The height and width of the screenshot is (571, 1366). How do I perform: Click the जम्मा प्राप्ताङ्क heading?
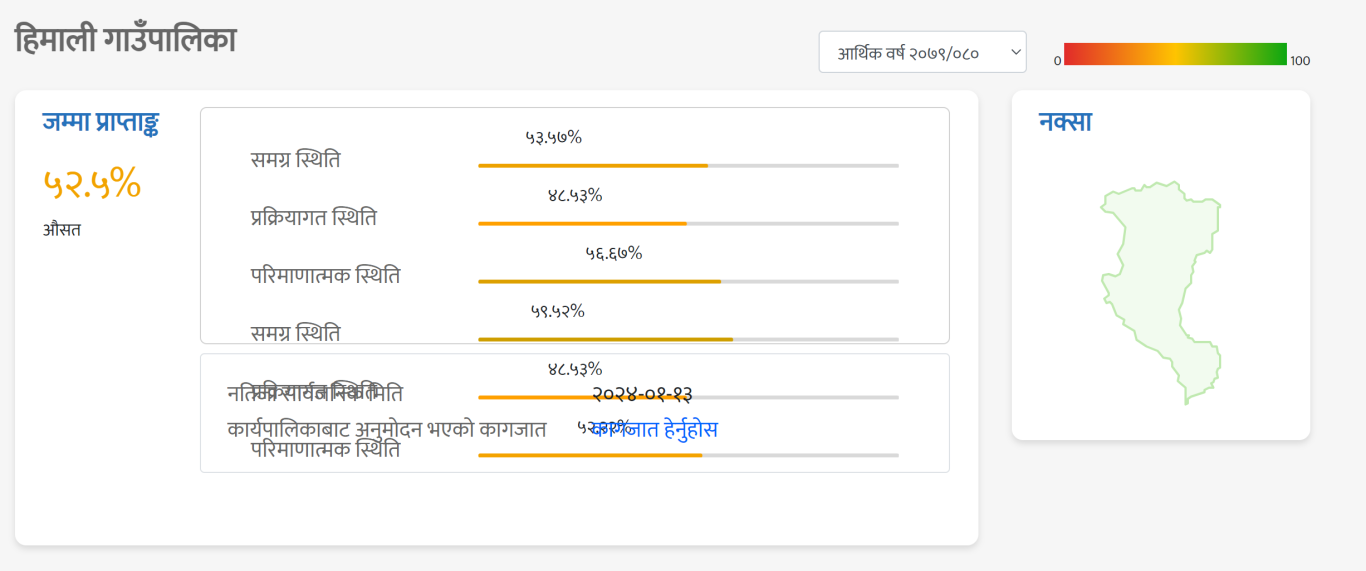pos(101,122)
